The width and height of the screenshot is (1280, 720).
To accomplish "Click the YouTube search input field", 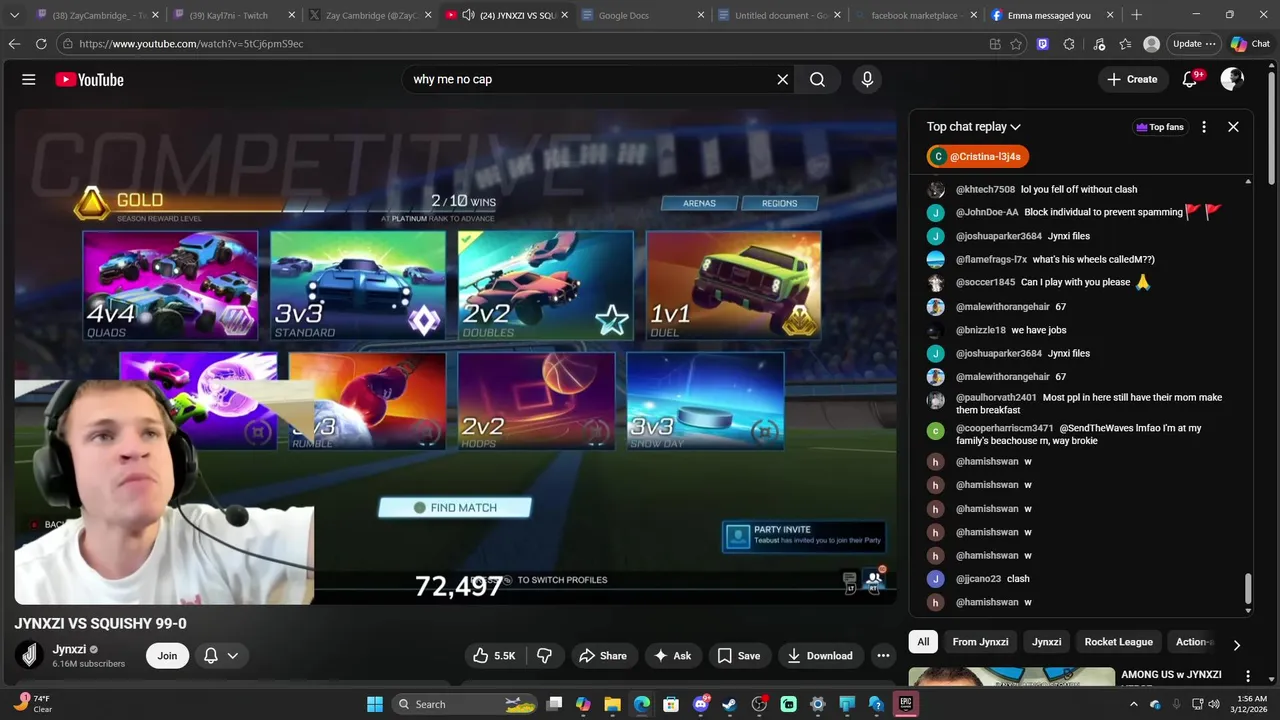I will click(590, 79).
